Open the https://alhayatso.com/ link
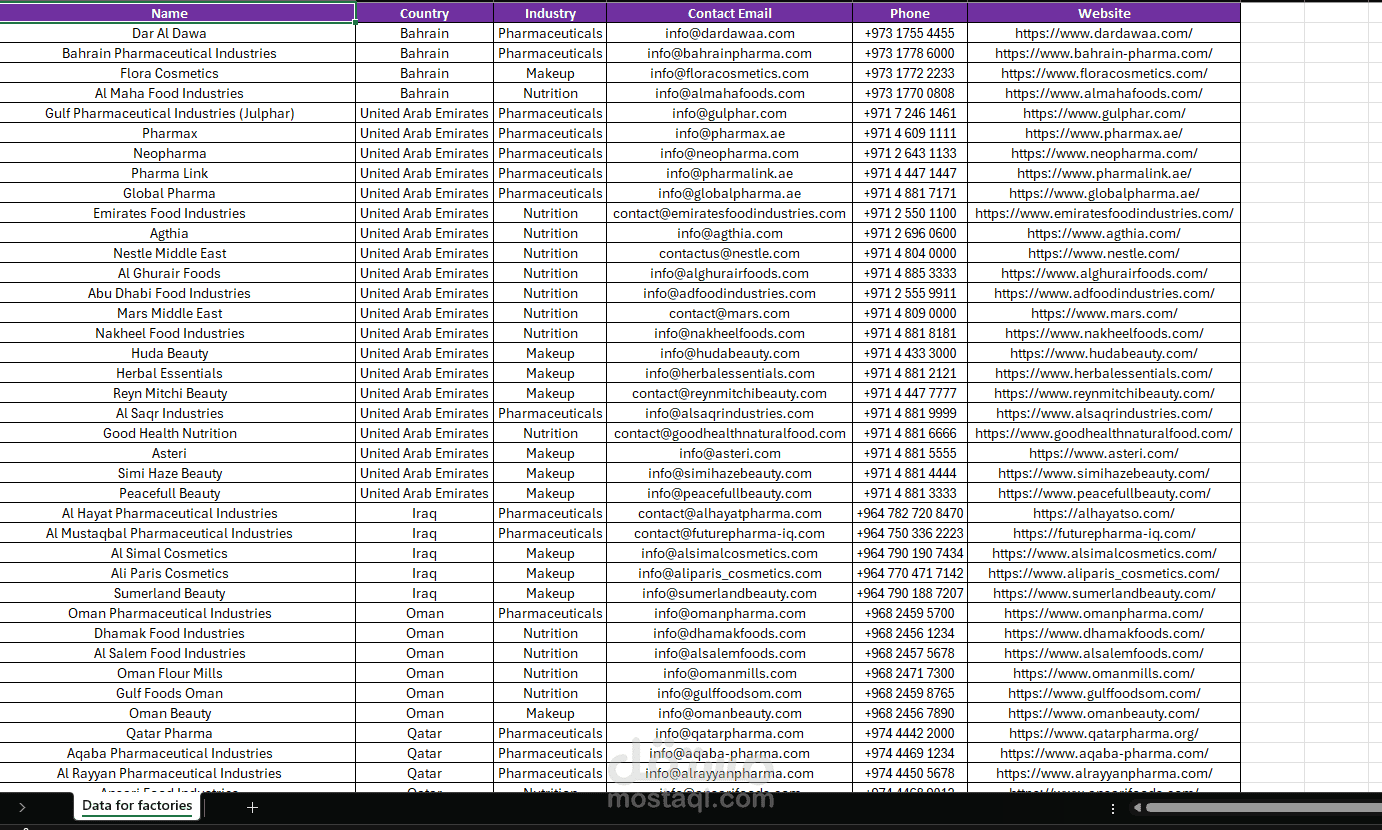 click(x=1104, y=513)
